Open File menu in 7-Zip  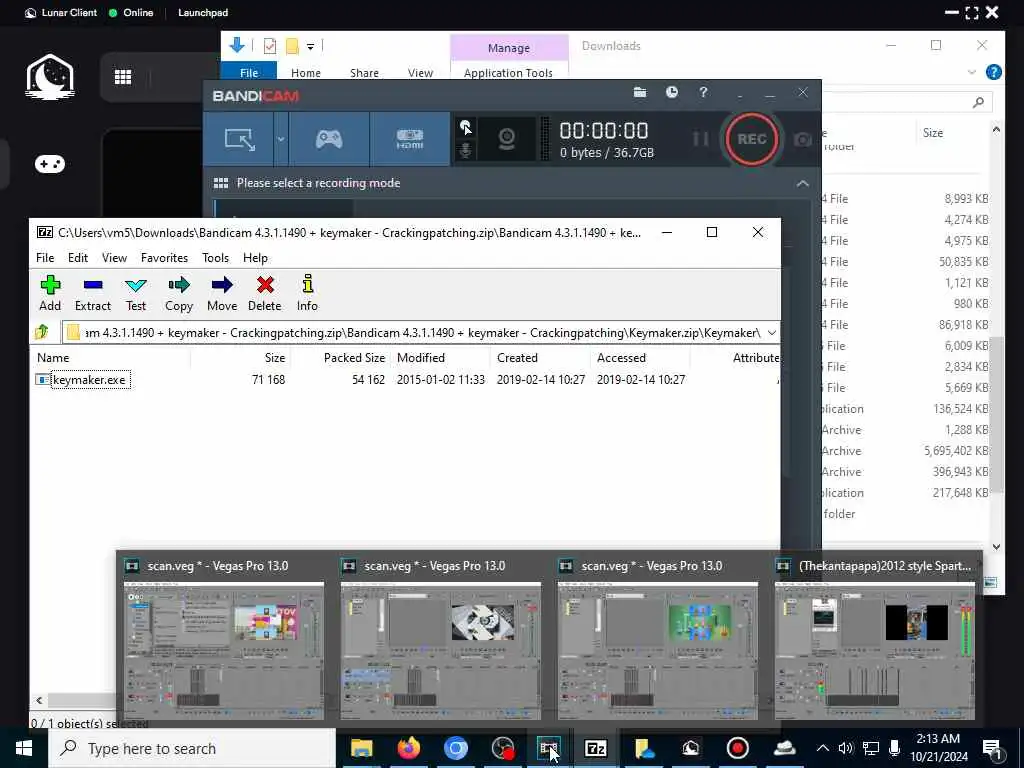click(x=45, y=258)
